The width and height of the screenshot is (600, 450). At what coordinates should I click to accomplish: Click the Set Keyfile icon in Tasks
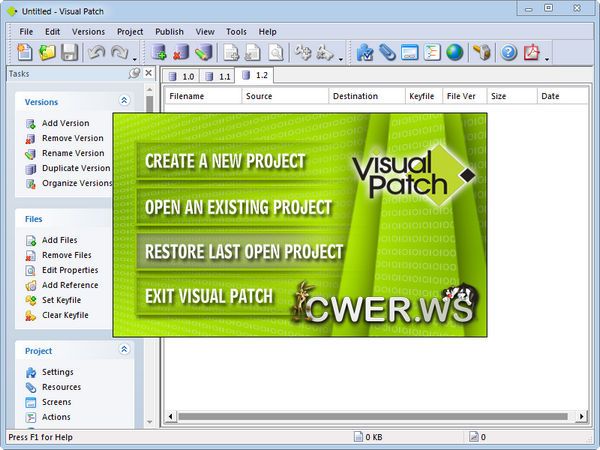[x=31, y=300]
